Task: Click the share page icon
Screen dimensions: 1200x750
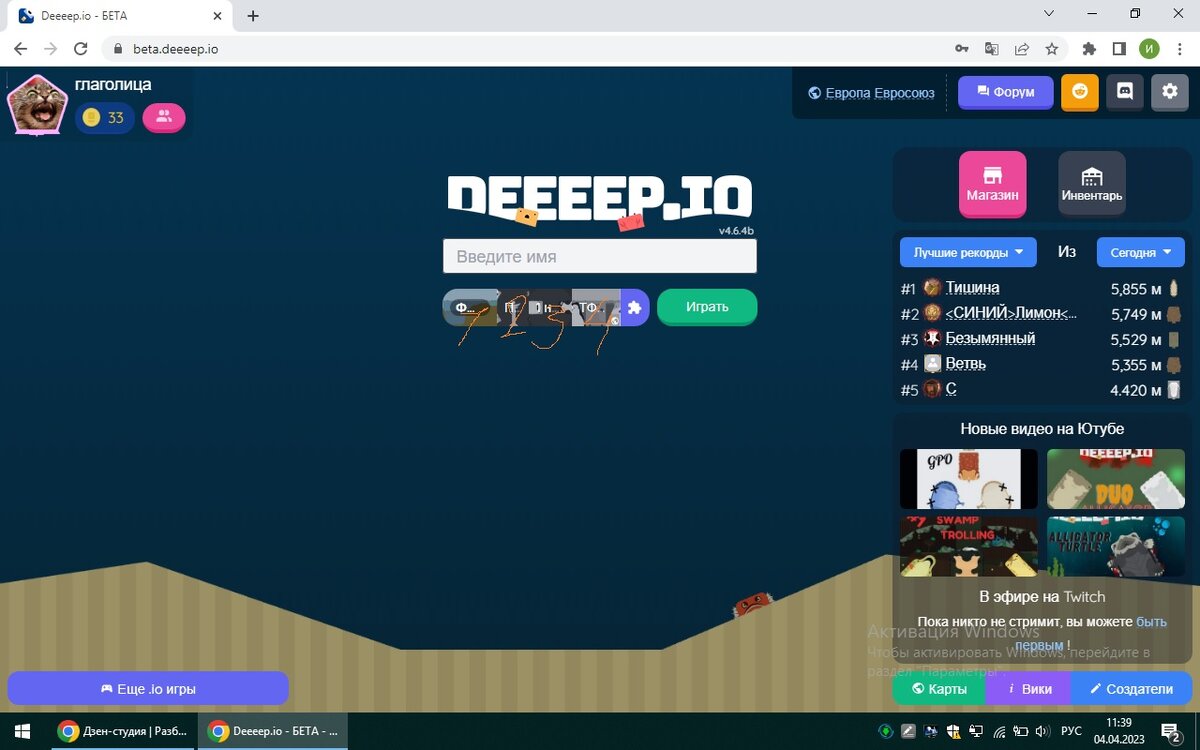Action: point(1021,48)
